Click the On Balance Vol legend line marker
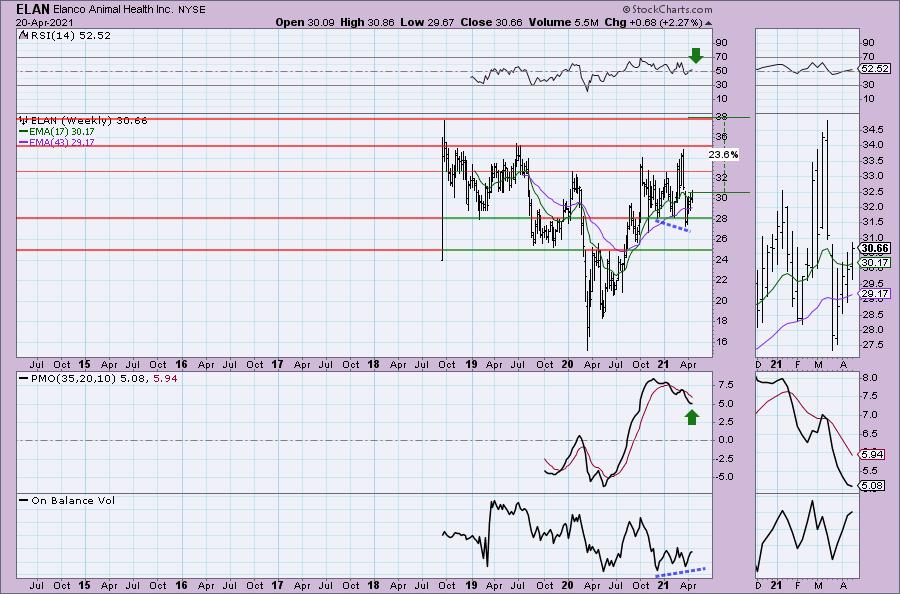Viewport: 900px width, 594px height. coord(24,500)
